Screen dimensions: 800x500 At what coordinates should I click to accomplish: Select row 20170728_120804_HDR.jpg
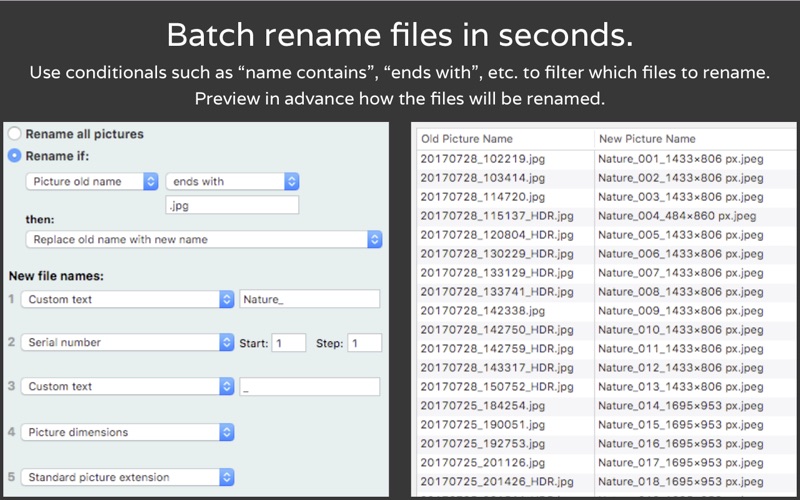(606, 235)
